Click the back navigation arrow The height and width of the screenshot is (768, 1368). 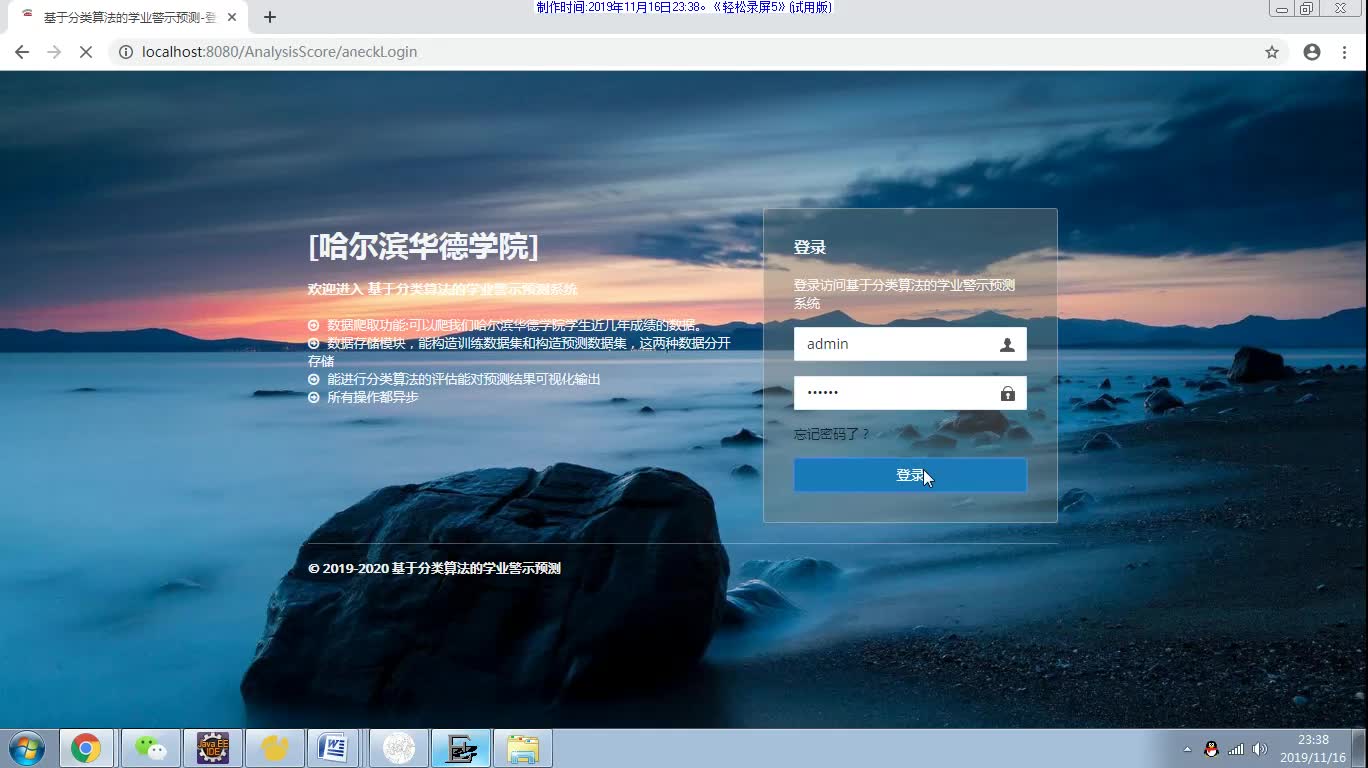pos(22,51)
